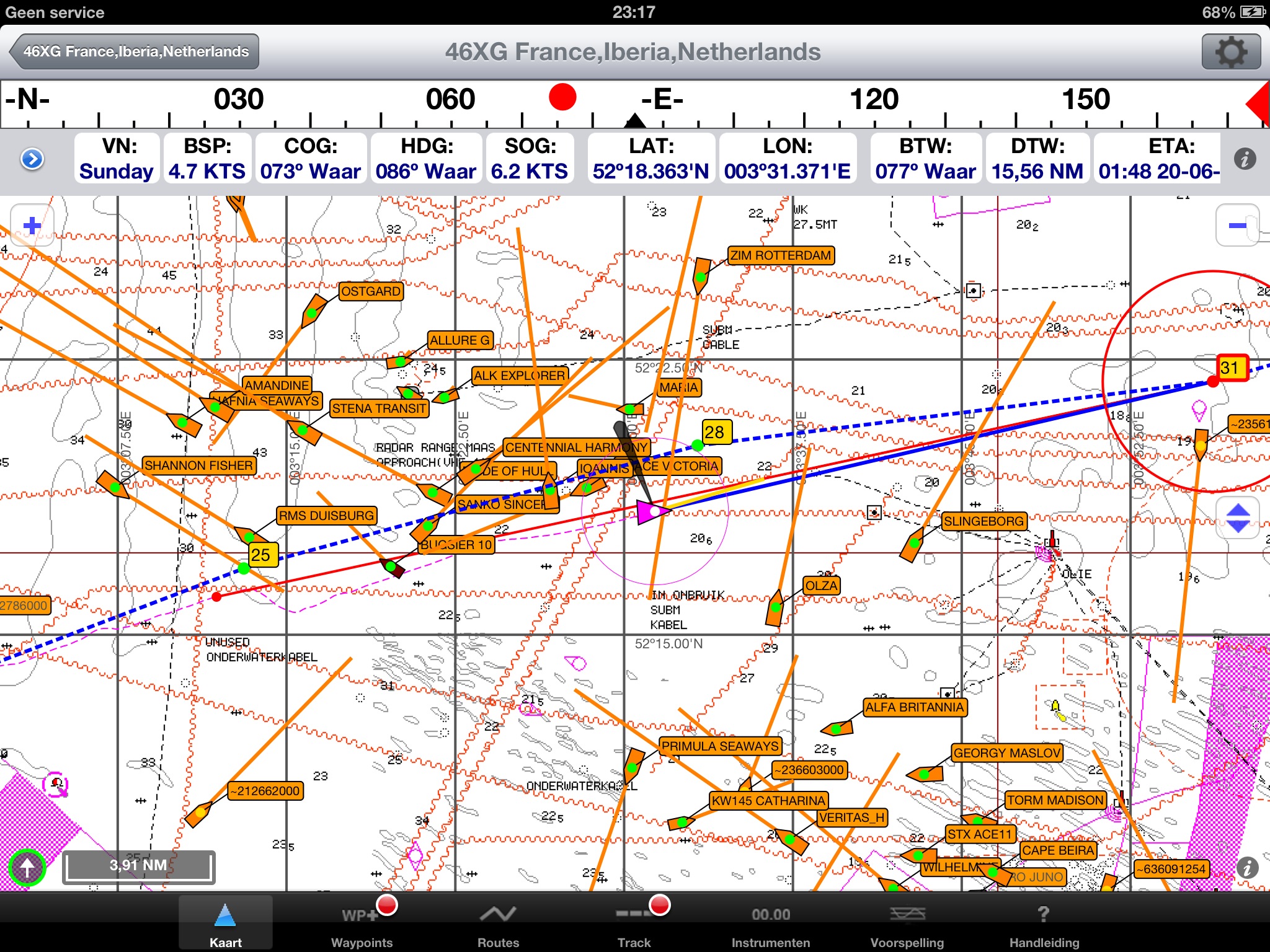1270x952 pixels.
Task: Open the Waypoints tab
Action: 362,923
